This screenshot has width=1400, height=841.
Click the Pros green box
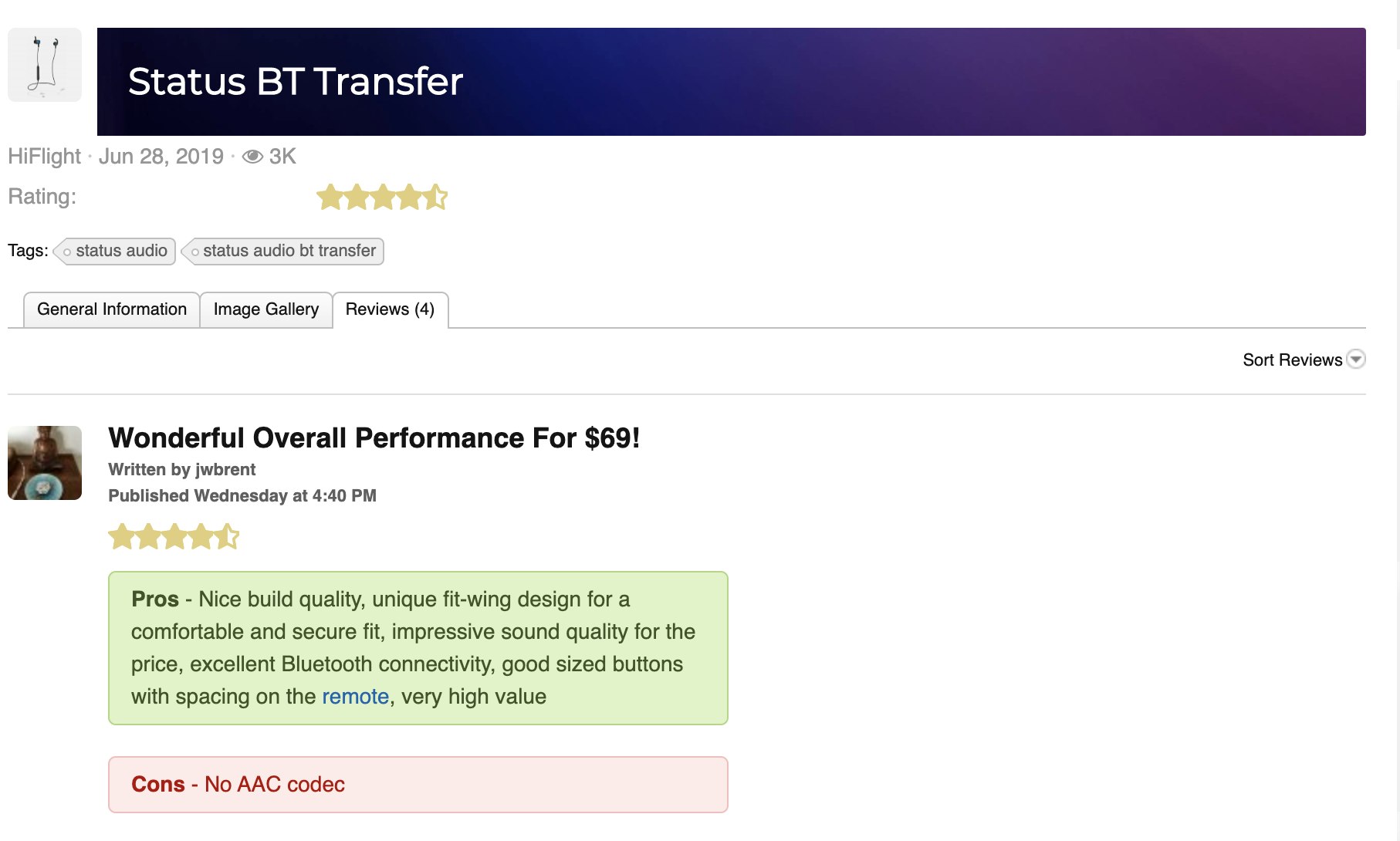pos(418,648)
